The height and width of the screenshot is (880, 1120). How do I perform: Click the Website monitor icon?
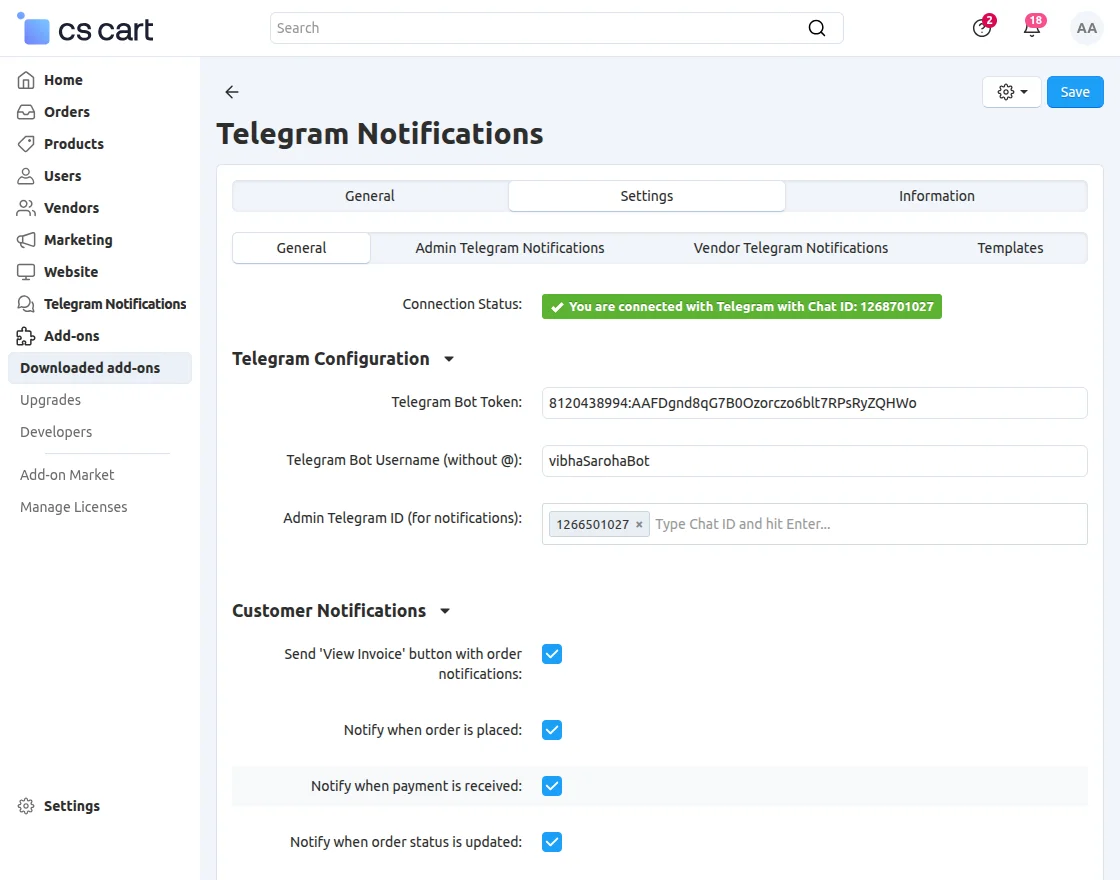tap(26, 272)
